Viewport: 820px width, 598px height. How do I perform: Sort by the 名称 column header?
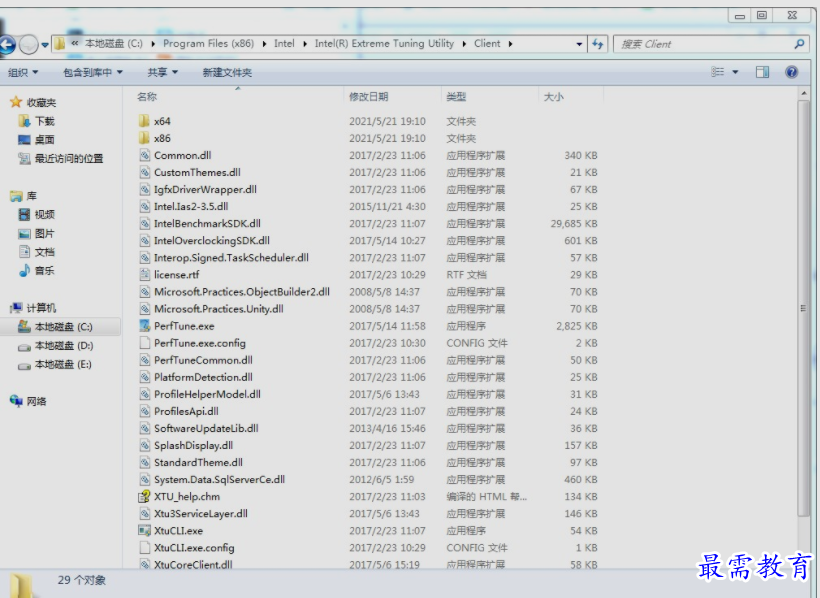click(x=146, y=96)
